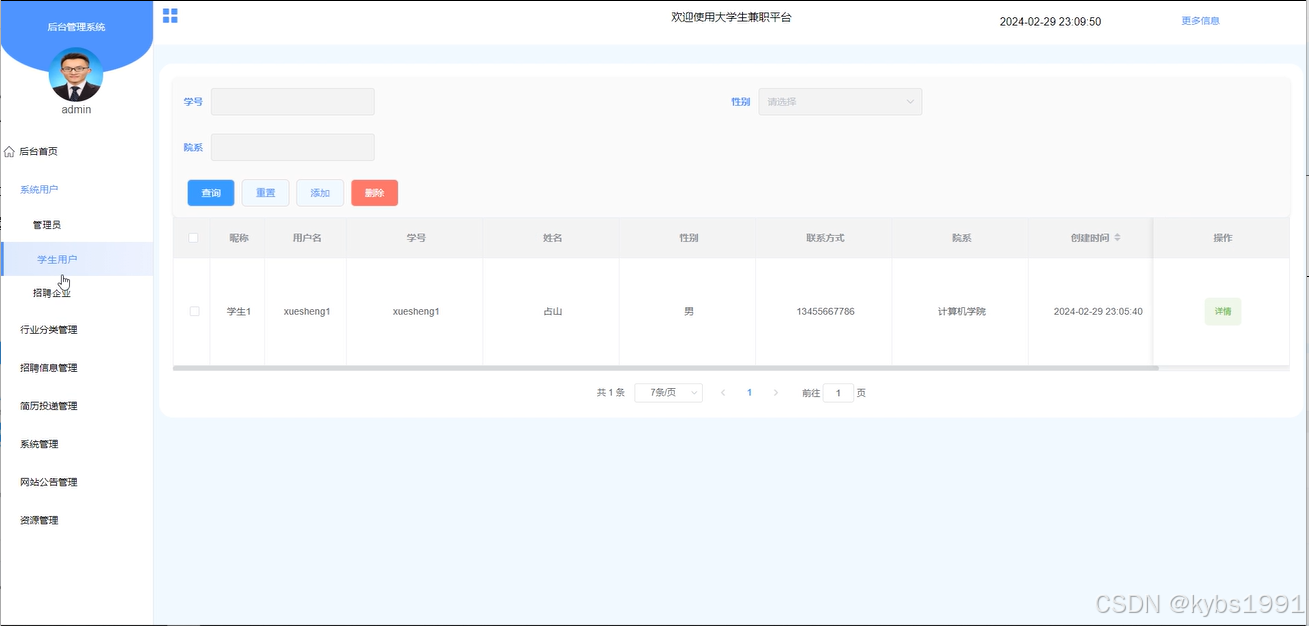Viewport: 1309px width, 626px height.
Task: Click the grid menu icon in header
Action: [170, 16]
